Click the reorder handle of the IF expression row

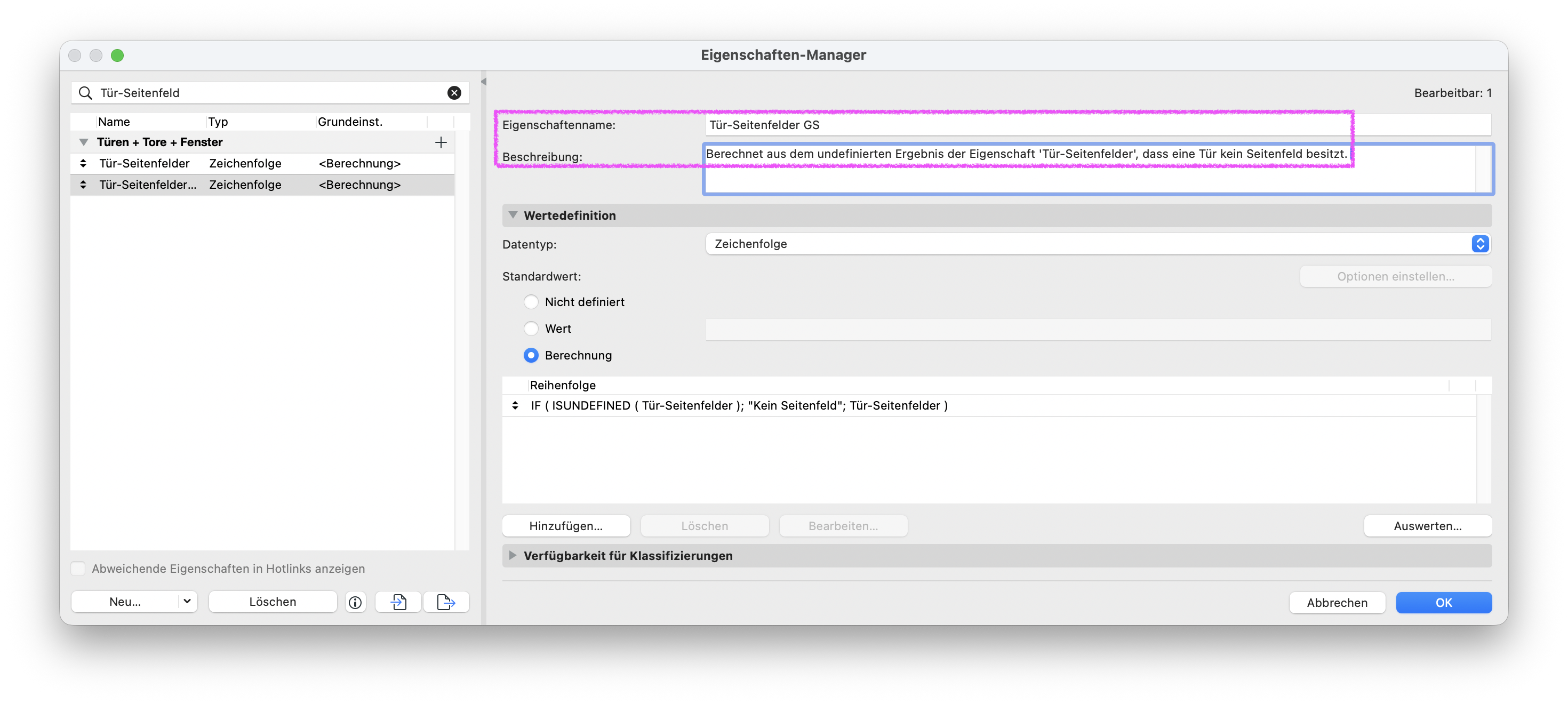[x=515, y=405]
